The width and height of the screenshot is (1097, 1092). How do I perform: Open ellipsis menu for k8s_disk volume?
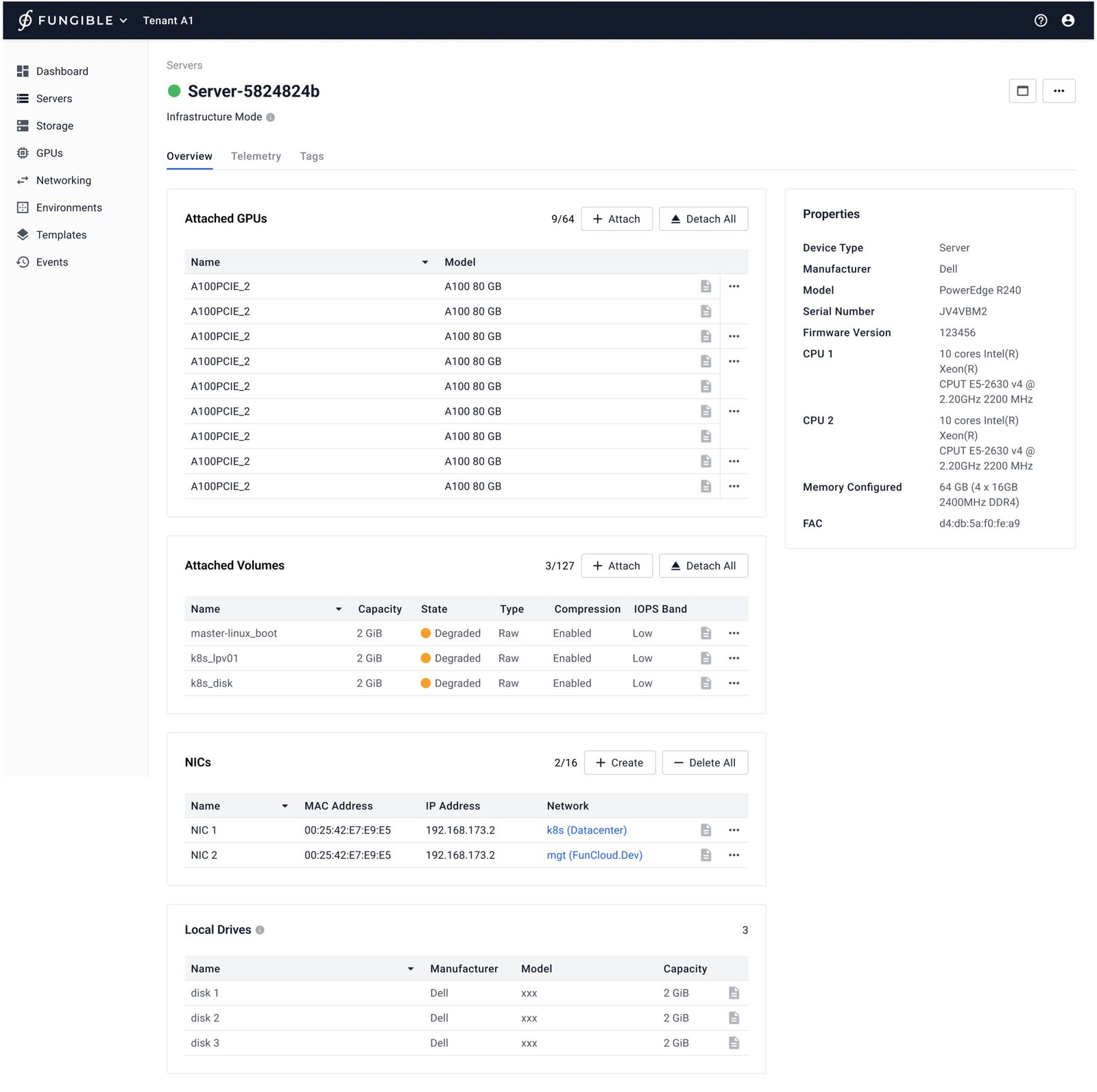(x=734, y=683)
